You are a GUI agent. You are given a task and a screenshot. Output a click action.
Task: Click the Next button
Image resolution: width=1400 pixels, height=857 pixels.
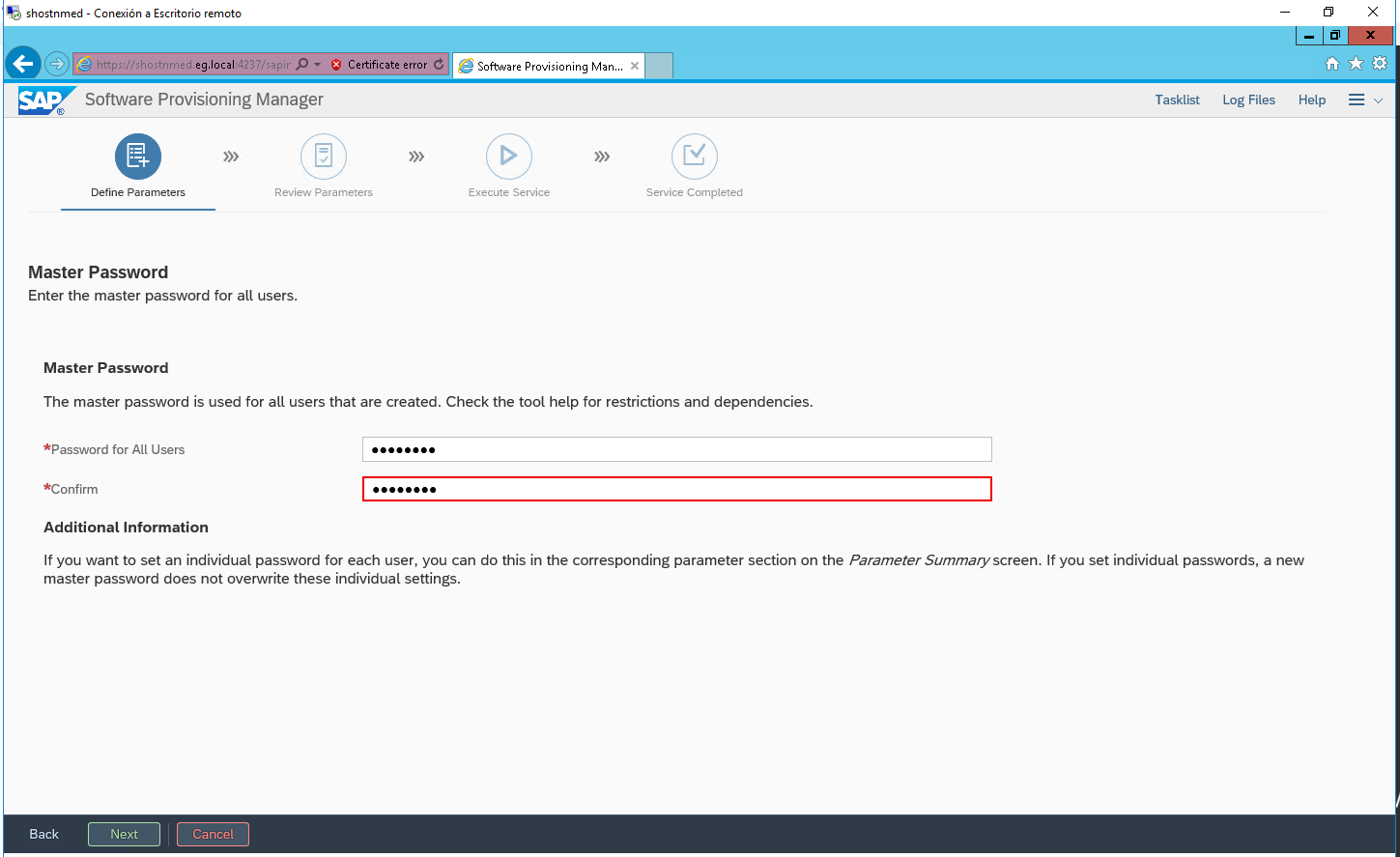124,834
